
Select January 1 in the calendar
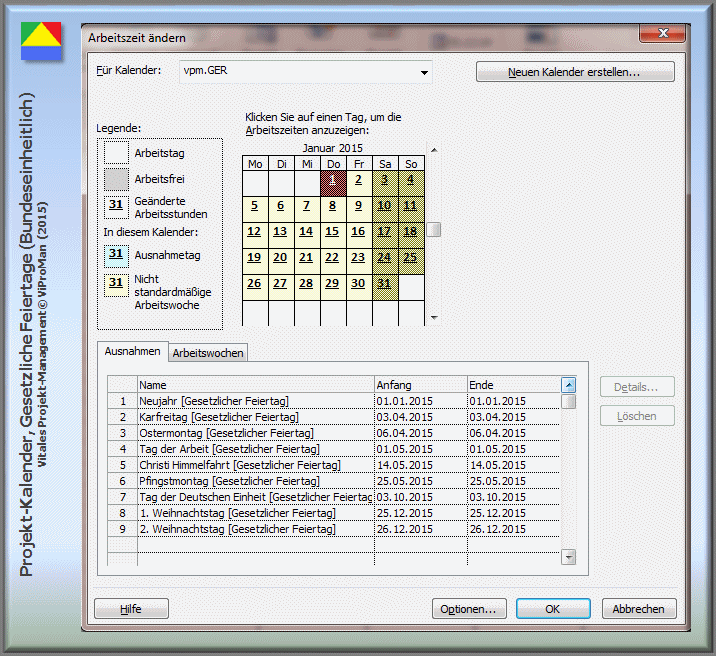point(333,183)
